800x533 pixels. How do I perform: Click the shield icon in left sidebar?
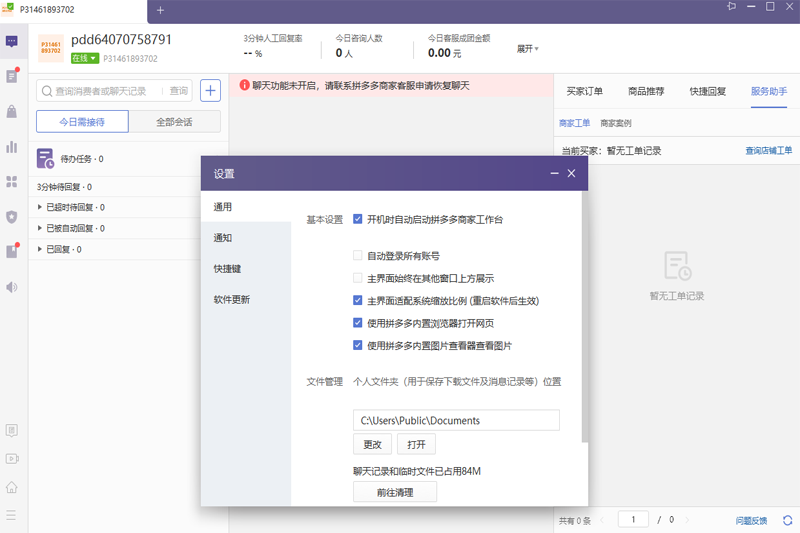click(x=12, y=216)
